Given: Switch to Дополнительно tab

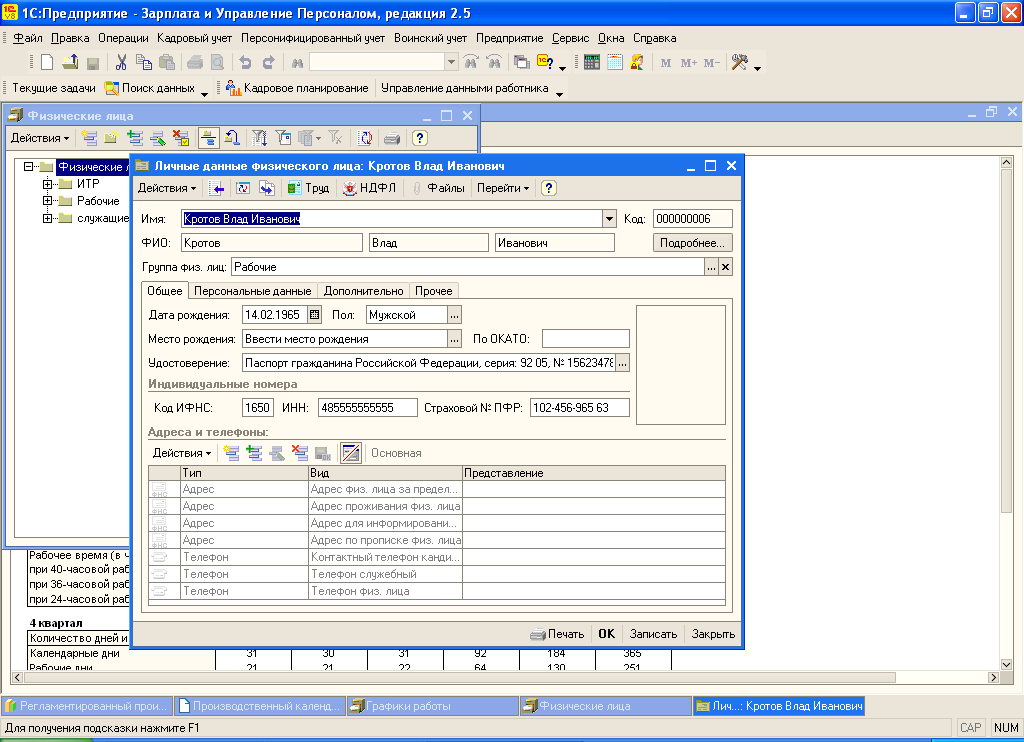Looking at the screenshot, I should click(364, 291).
